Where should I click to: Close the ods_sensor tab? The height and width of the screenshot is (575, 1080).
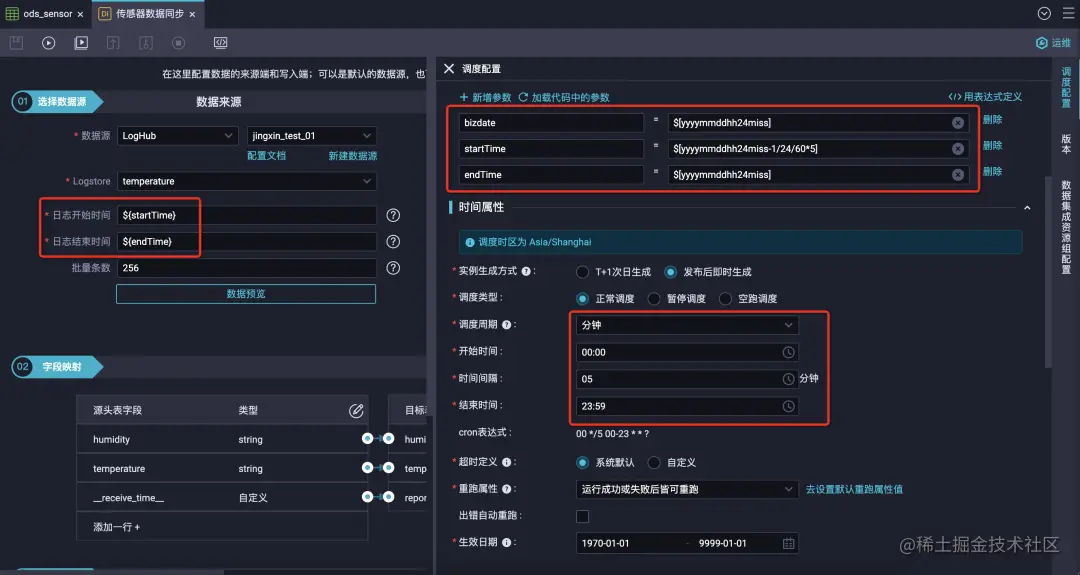click(x=80, y=14)
